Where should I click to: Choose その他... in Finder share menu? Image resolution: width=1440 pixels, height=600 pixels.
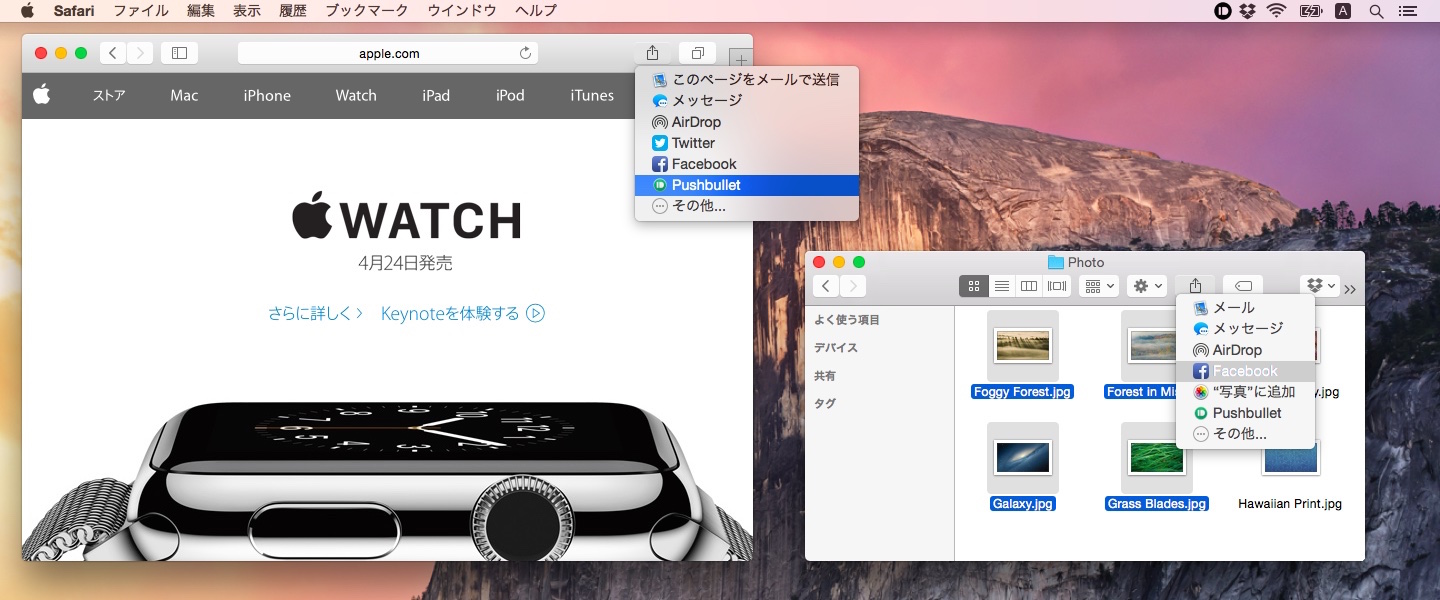pos(1245,434)
